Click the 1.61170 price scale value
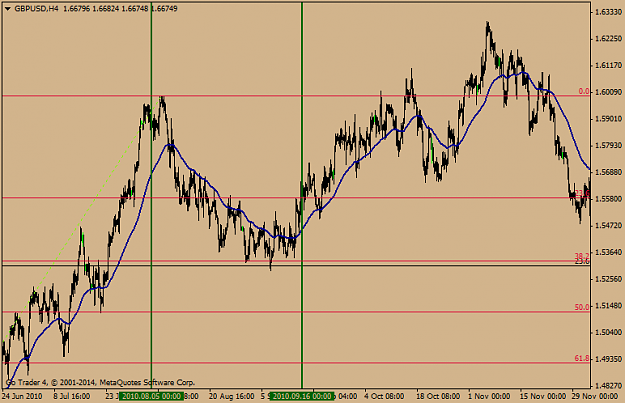Viewport: 625px width, 403px height. click(608, 65)
